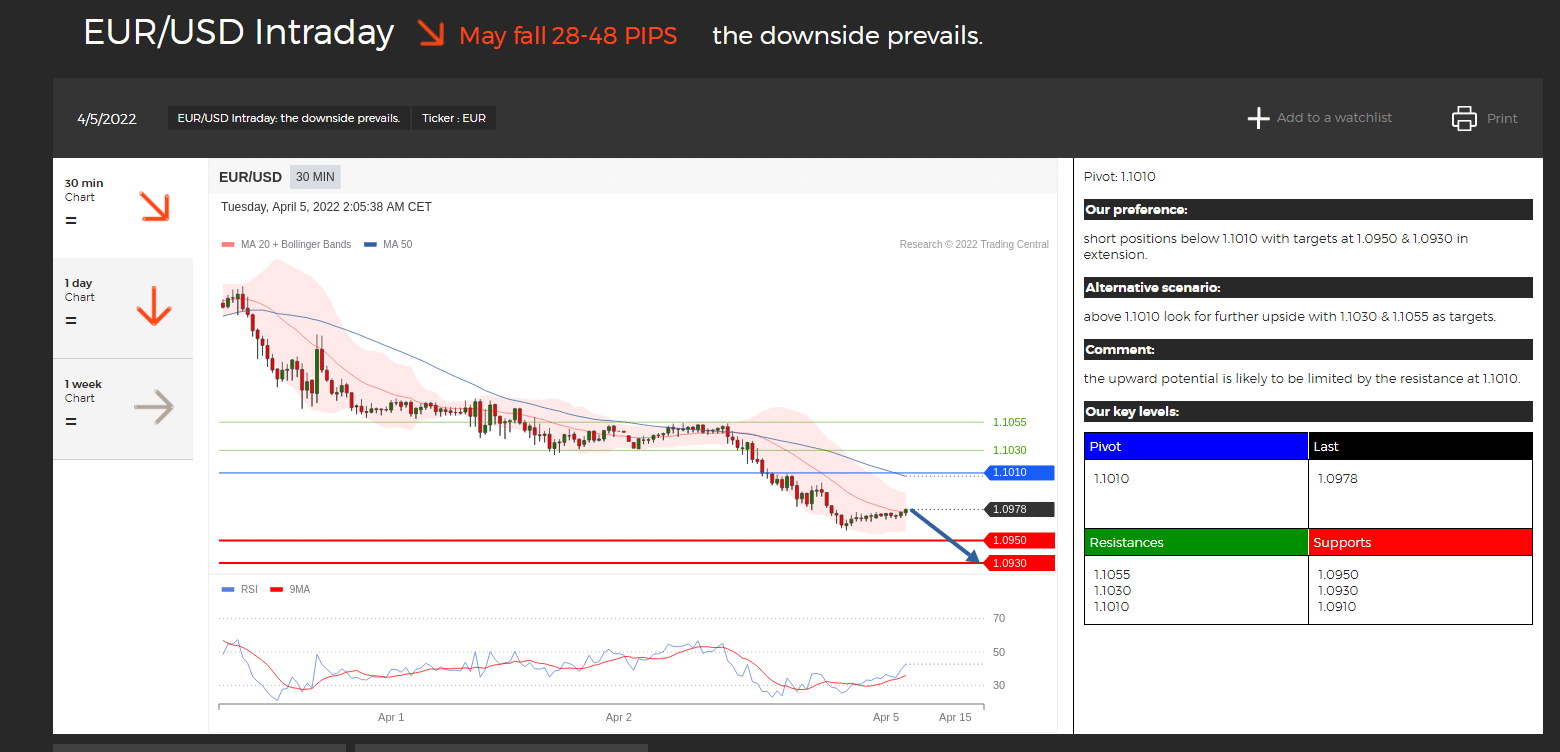
Task: Click the orange arrow icon beside the EUR/USD Intraday title
Action: click(431, 35)
